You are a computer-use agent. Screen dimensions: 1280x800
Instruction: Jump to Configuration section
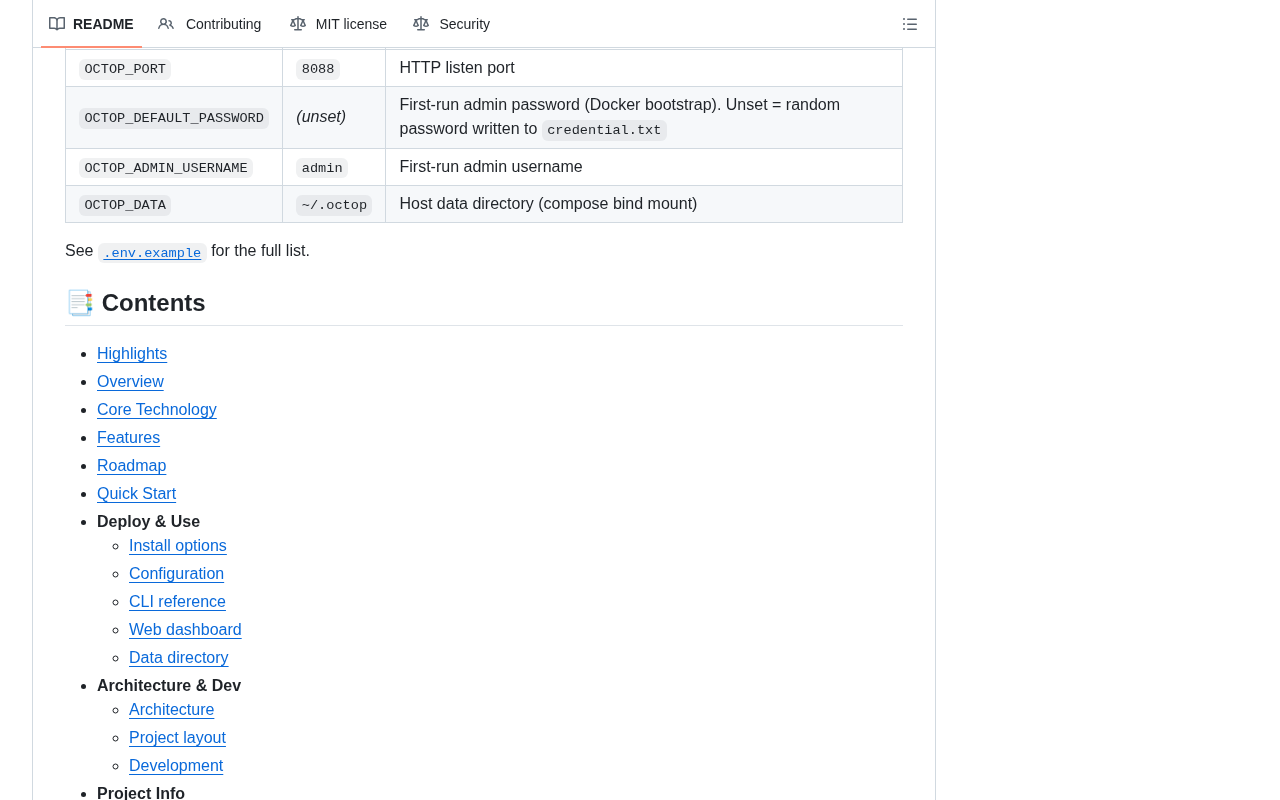[176, 574]
